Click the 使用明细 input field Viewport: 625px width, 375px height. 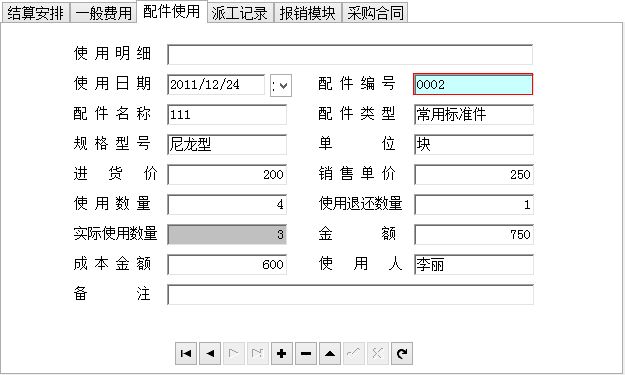coord(350,55)
